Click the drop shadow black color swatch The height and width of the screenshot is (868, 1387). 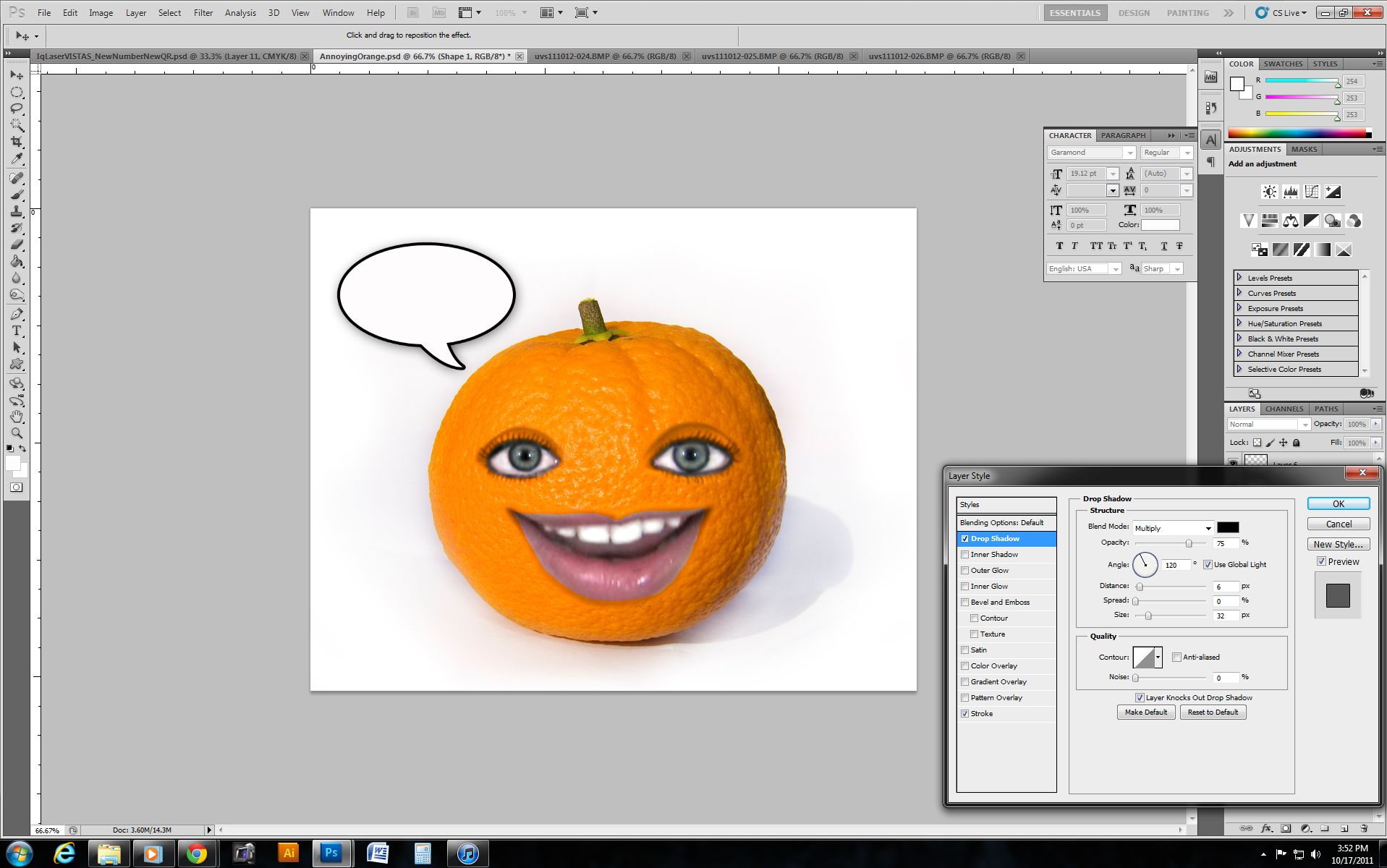coord(1228,527)
